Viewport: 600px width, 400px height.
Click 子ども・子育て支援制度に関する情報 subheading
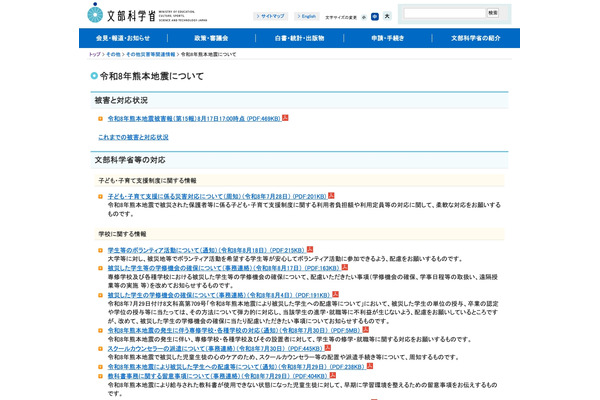tap(147, 180)
